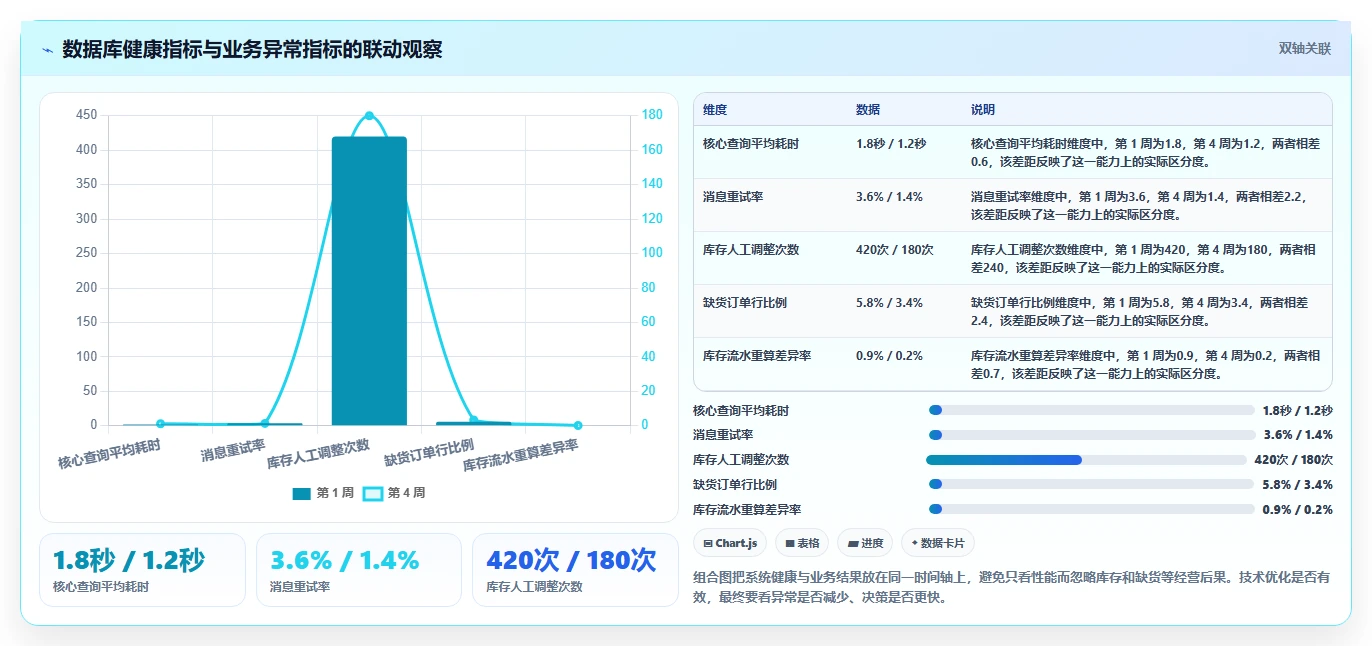Click the description mentioning 两者相差240
The width and height of the screenshot is (1372, 646).
1145,259
